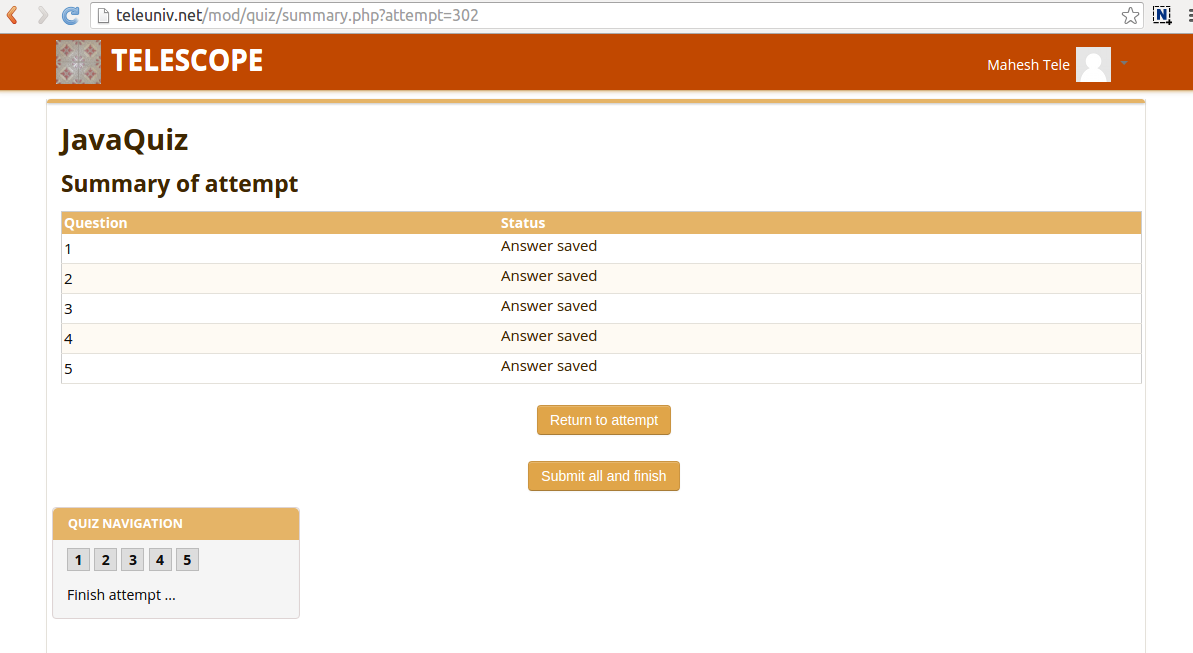Open the N browser extension icon

(1162, 15)
